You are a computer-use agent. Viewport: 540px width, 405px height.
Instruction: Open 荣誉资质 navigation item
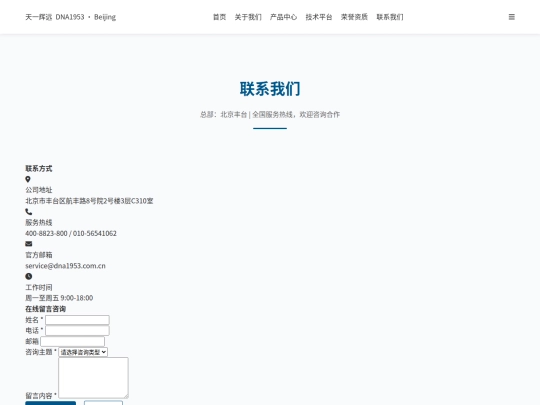pos(354,17)
